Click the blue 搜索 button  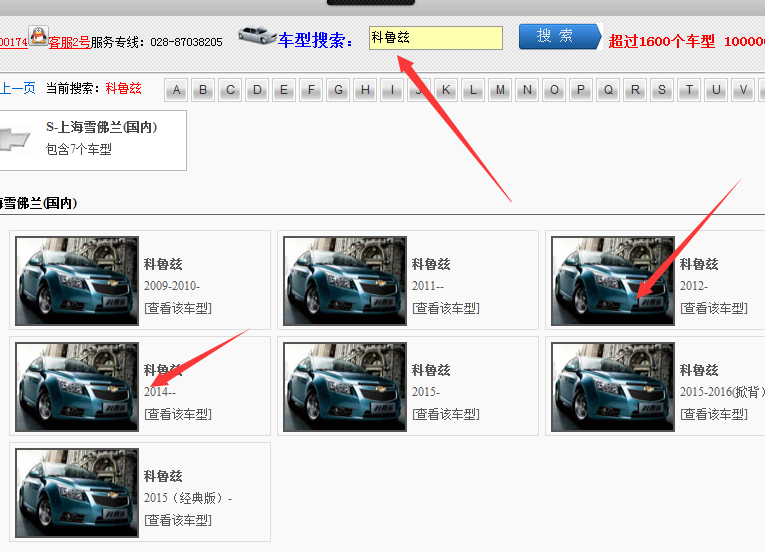coord(560,37)
